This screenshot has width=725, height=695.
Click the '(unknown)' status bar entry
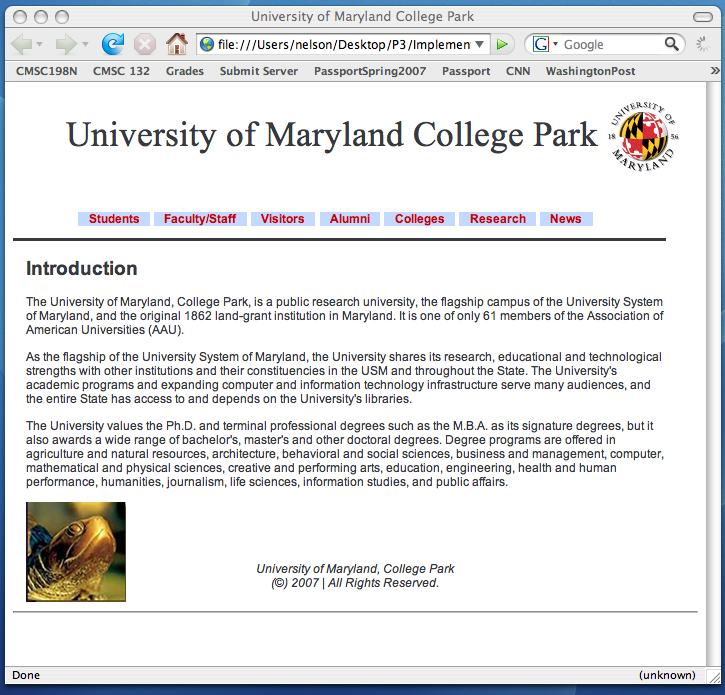[667, 675]
